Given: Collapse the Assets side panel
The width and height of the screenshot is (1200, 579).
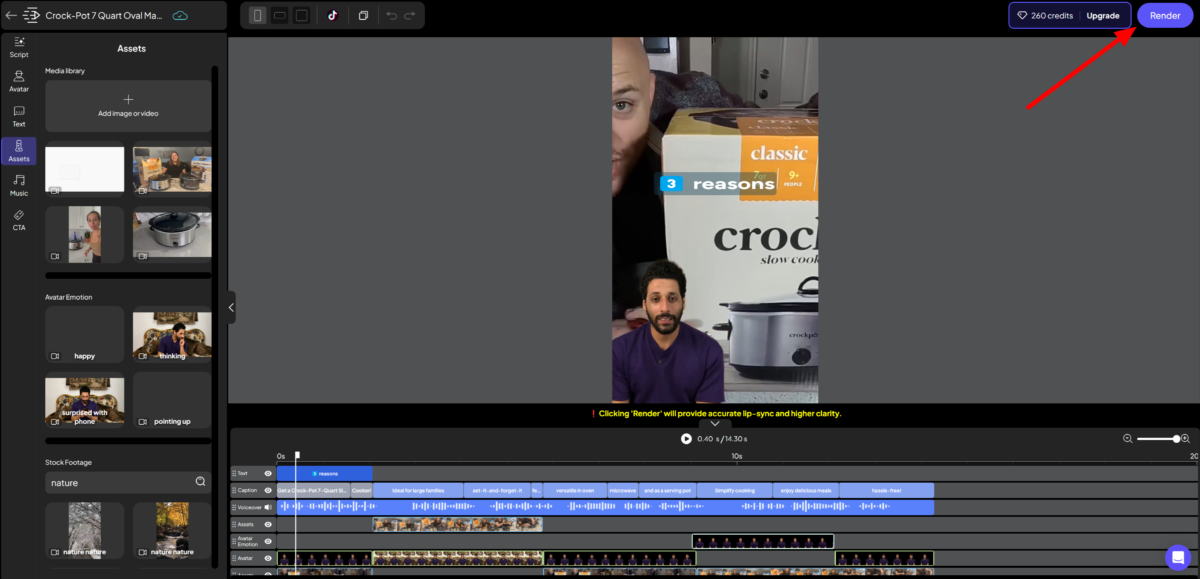Looking at the screenshot, I should [231, 307].
